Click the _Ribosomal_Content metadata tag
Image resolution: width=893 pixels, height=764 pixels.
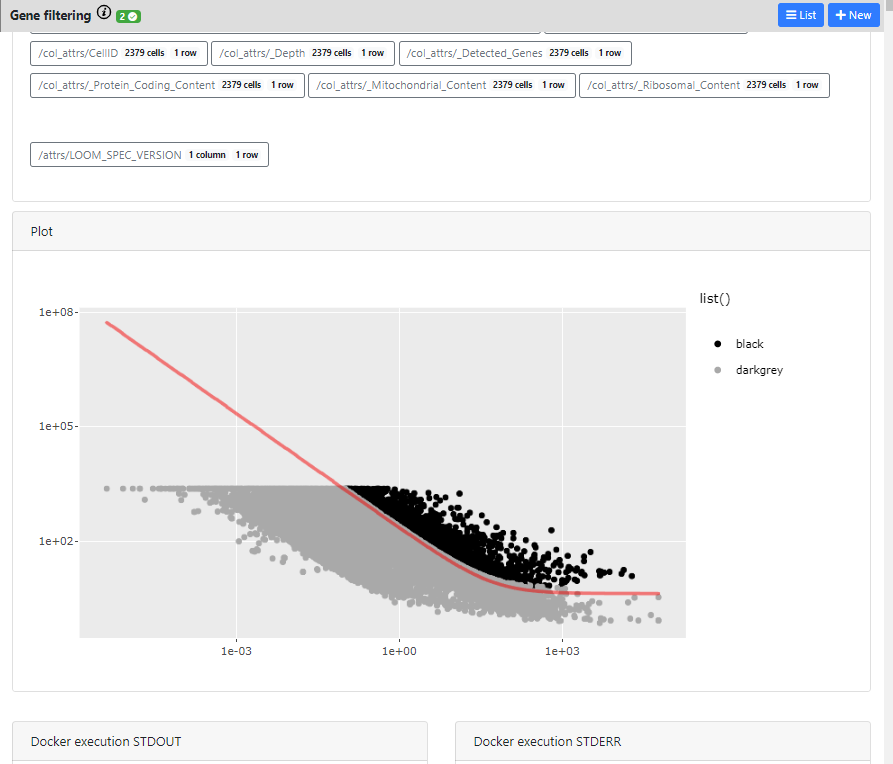pos(704,85)
